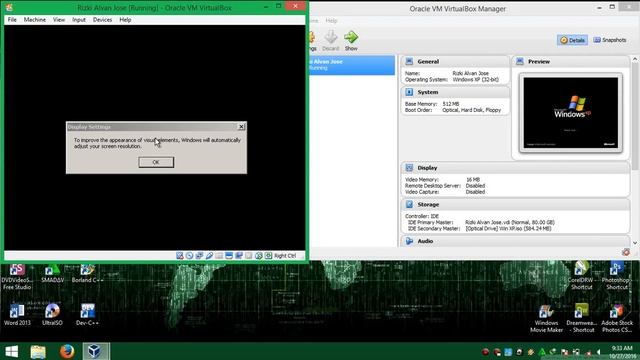Show hidden system tray icons arrow
640x360 pixels.
[599, 352]
